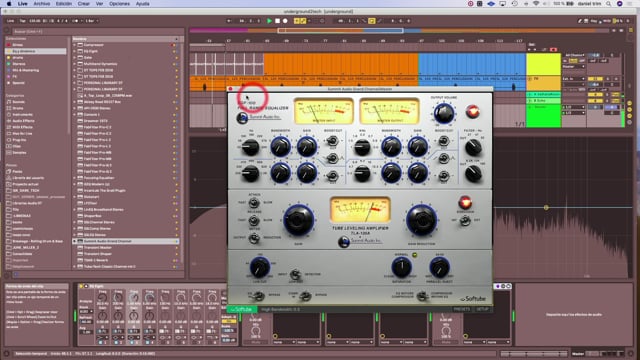Image resolution: width=640 pixels, height=360 pixels.
Task: Expand the Multiband Dynamics browser item
Action: click(75, 64)
